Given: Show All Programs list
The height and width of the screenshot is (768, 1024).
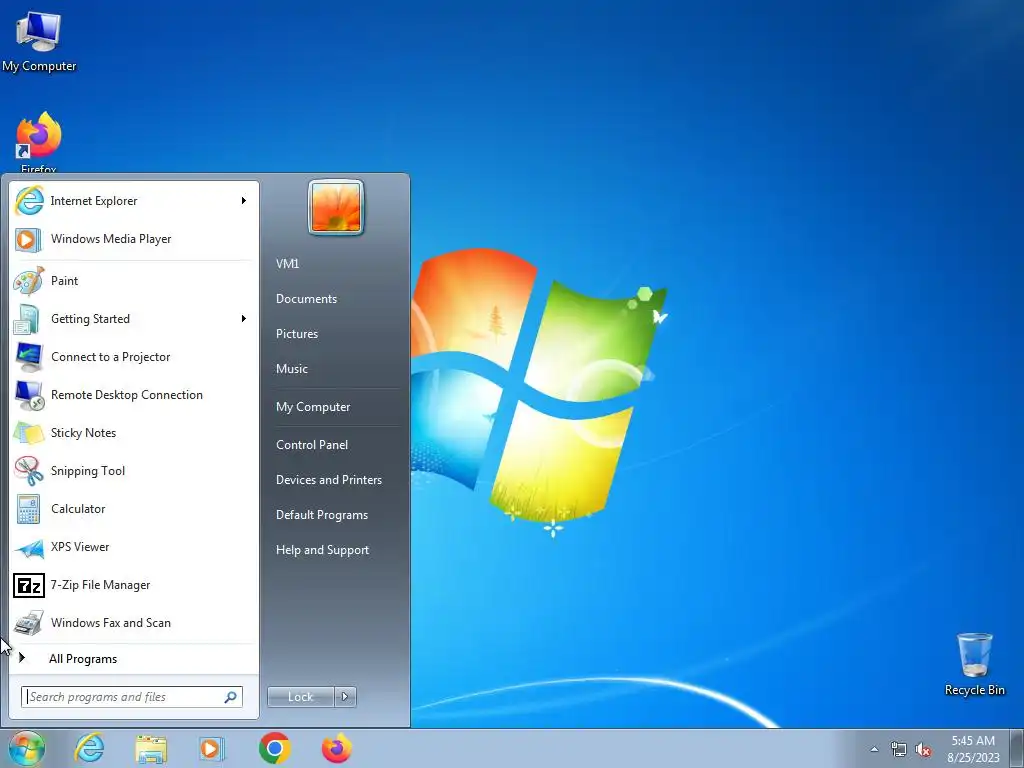Looking at the screenshot, I should 133,658.
